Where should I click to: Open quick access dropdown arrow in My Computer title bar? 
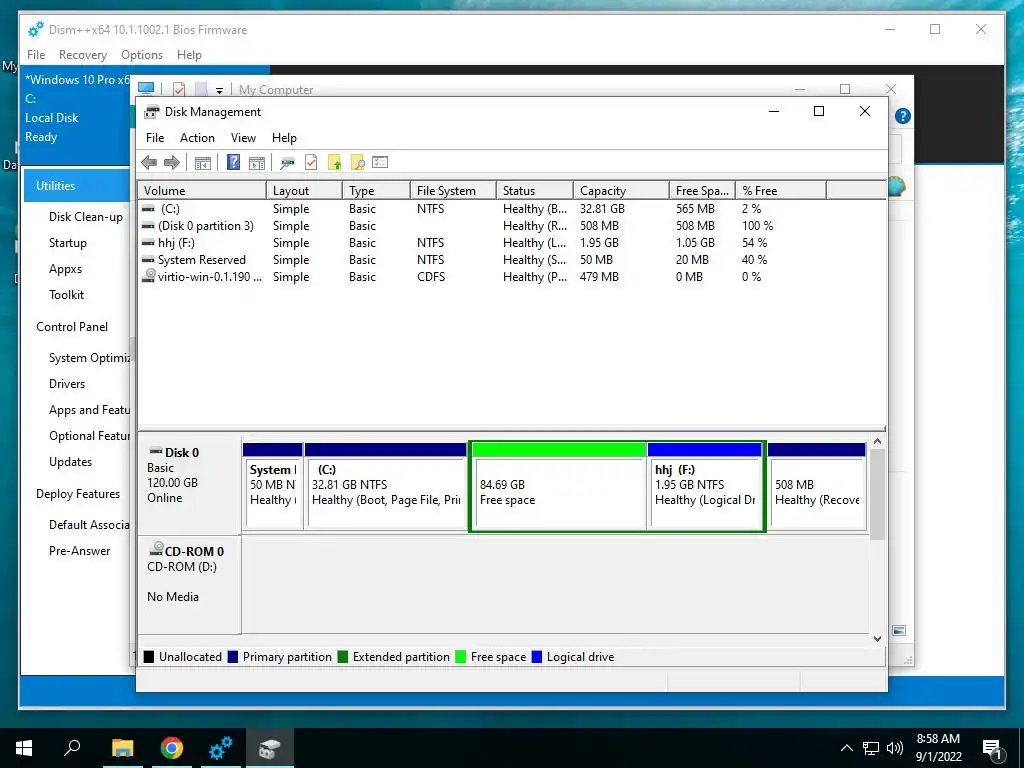click(x=219, y=90)
